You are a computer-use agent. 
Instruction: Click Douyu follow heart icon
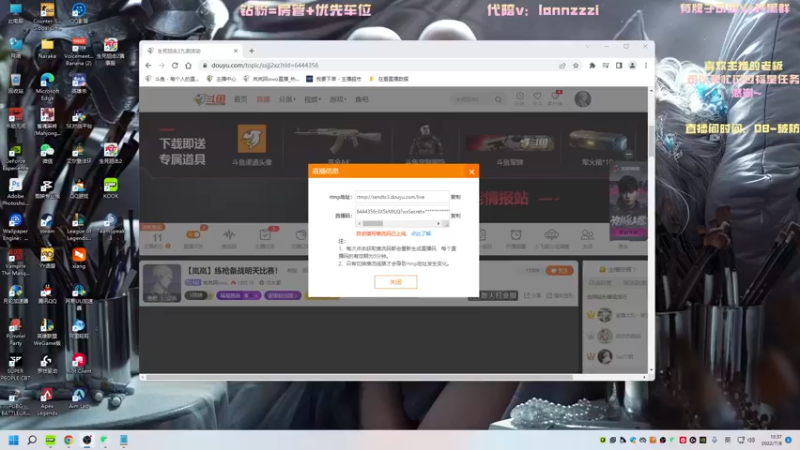tap(537, 97)
